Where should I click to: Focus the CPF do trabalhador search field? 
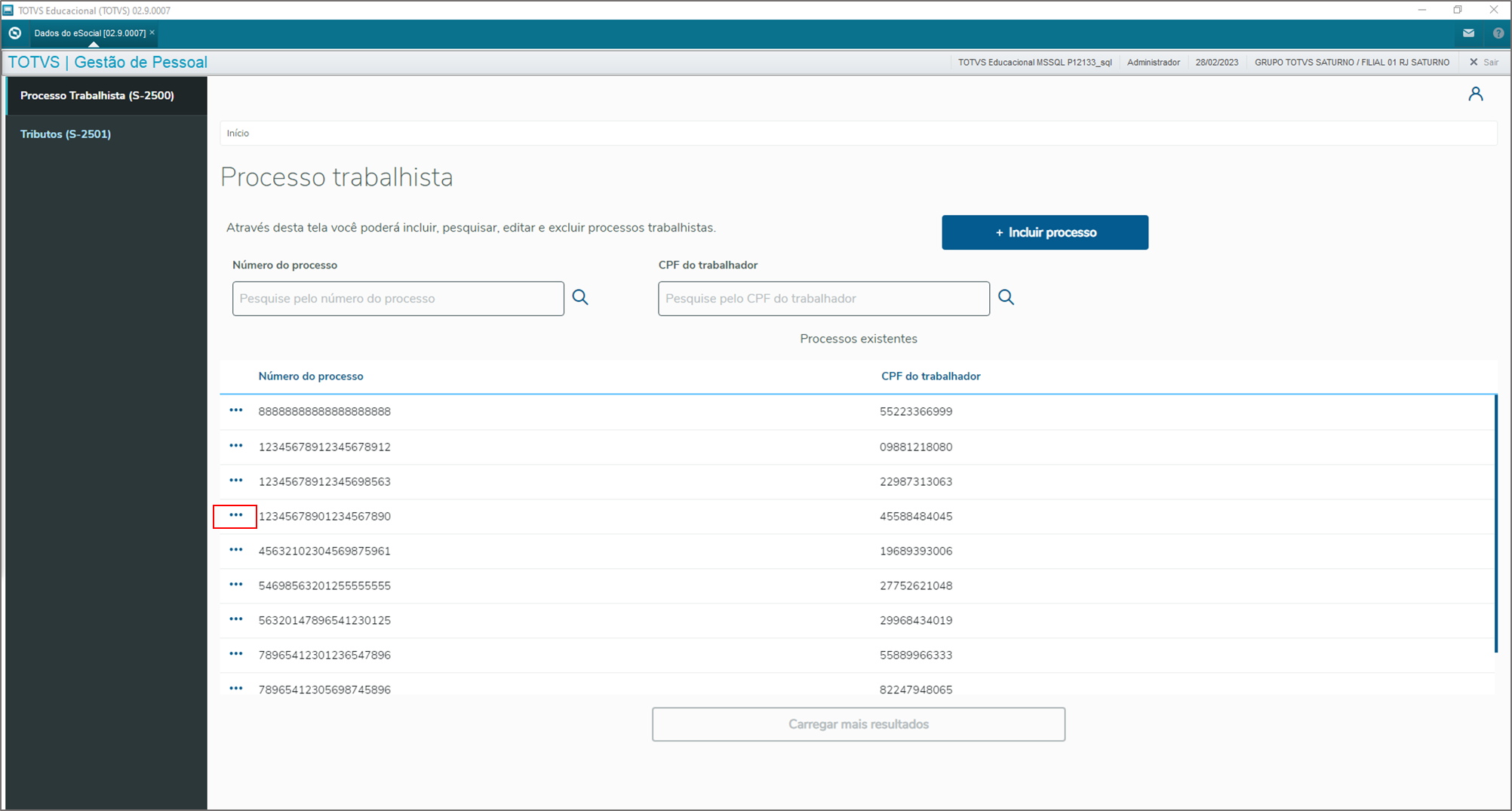[x=824, y=299]
